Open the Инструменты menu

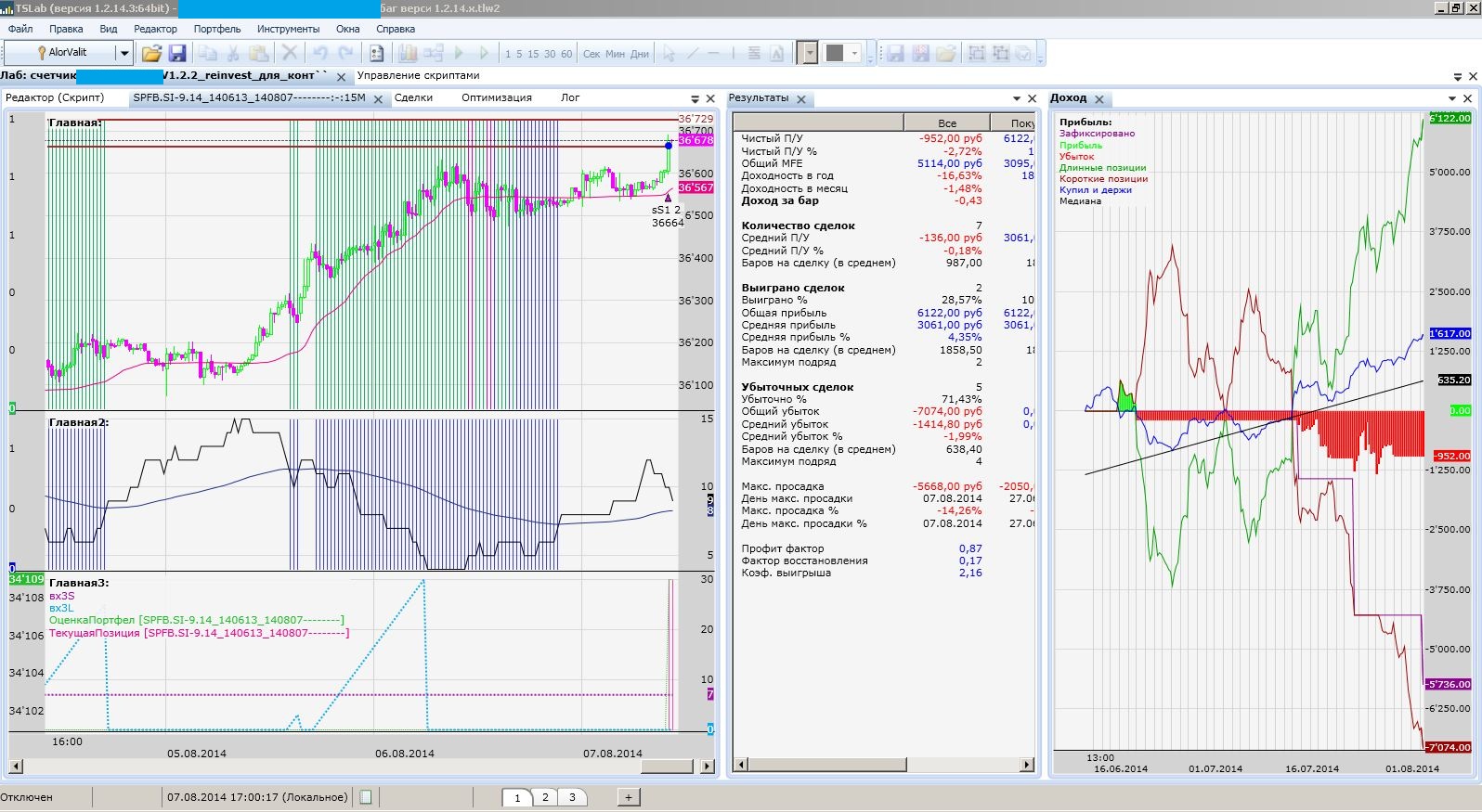point(288,29)
